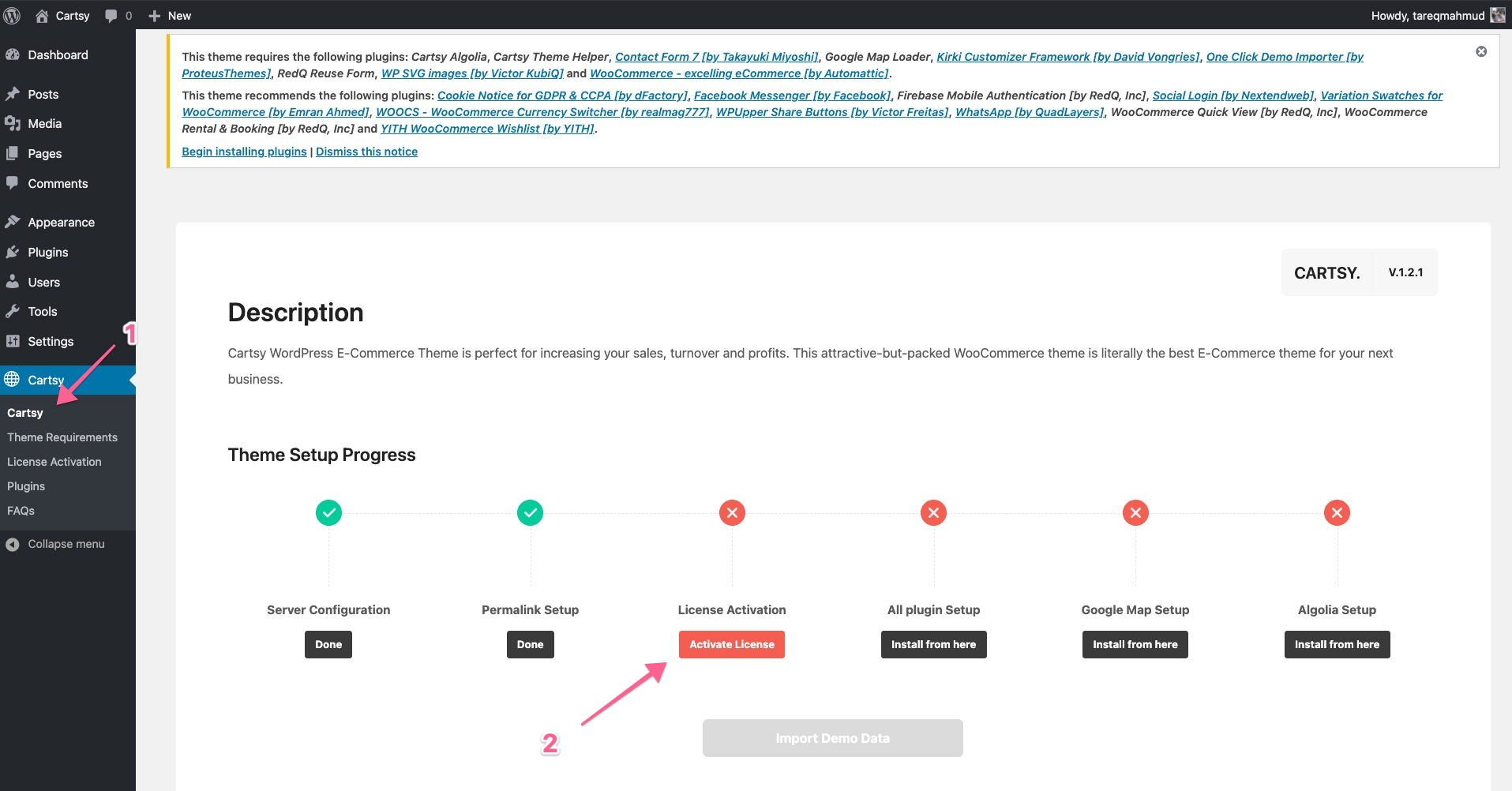Click License Activation red X icon

(732, 513)
